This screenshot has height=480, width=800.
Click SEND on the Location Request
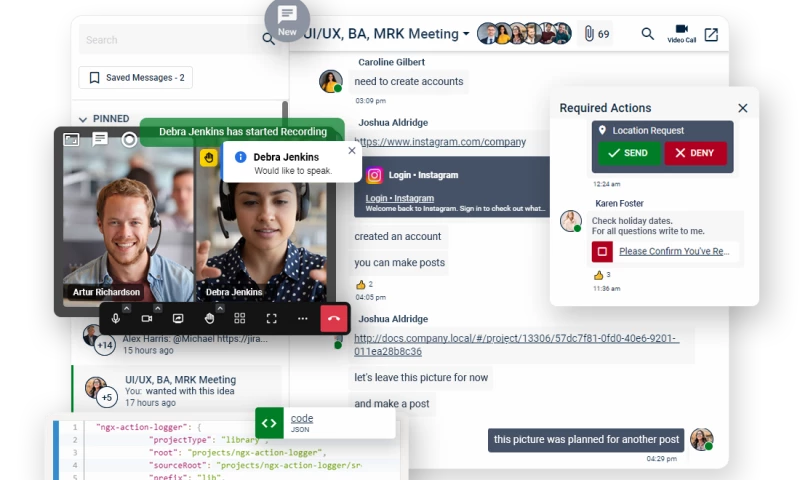point(629,153)
